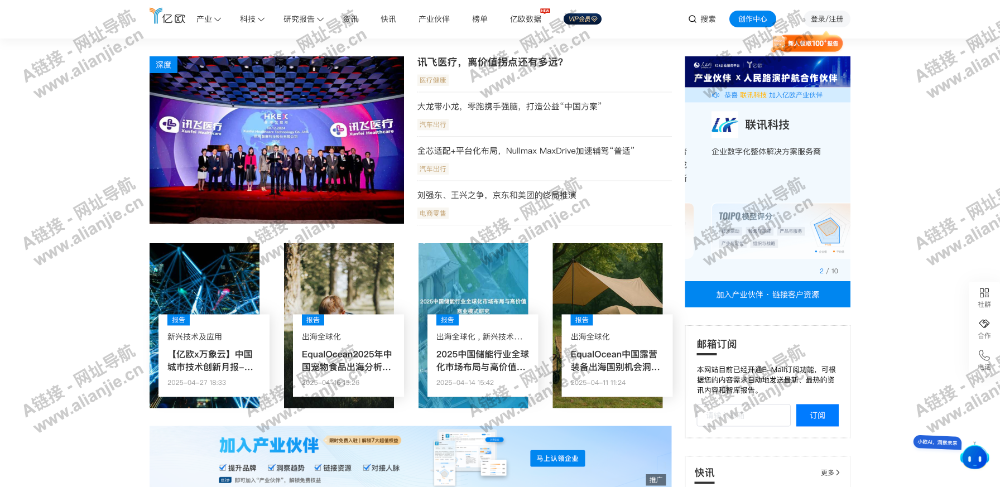1000x487 pixels.
Task: Click 马上认领企业 banner button
Action: point(557,458)
